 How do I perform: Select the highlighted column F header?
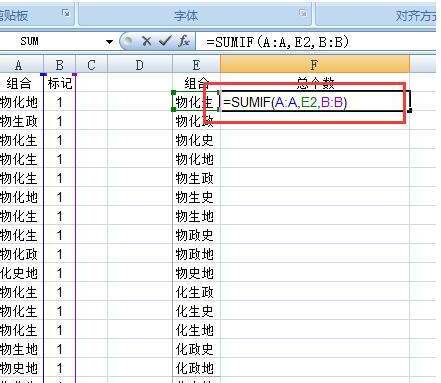[x=315, y=65]
